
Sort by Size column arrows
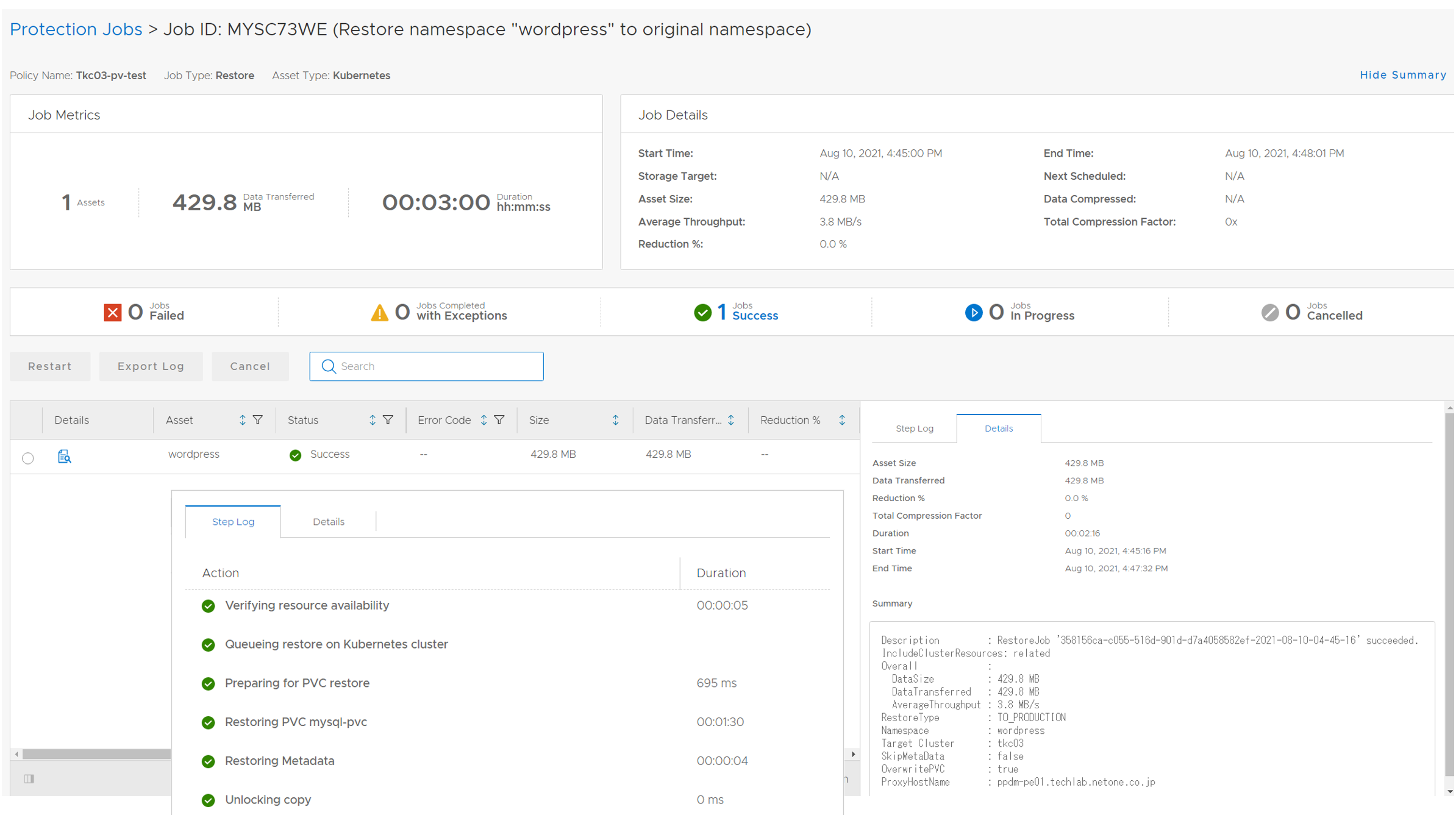(x=615, y=420)
